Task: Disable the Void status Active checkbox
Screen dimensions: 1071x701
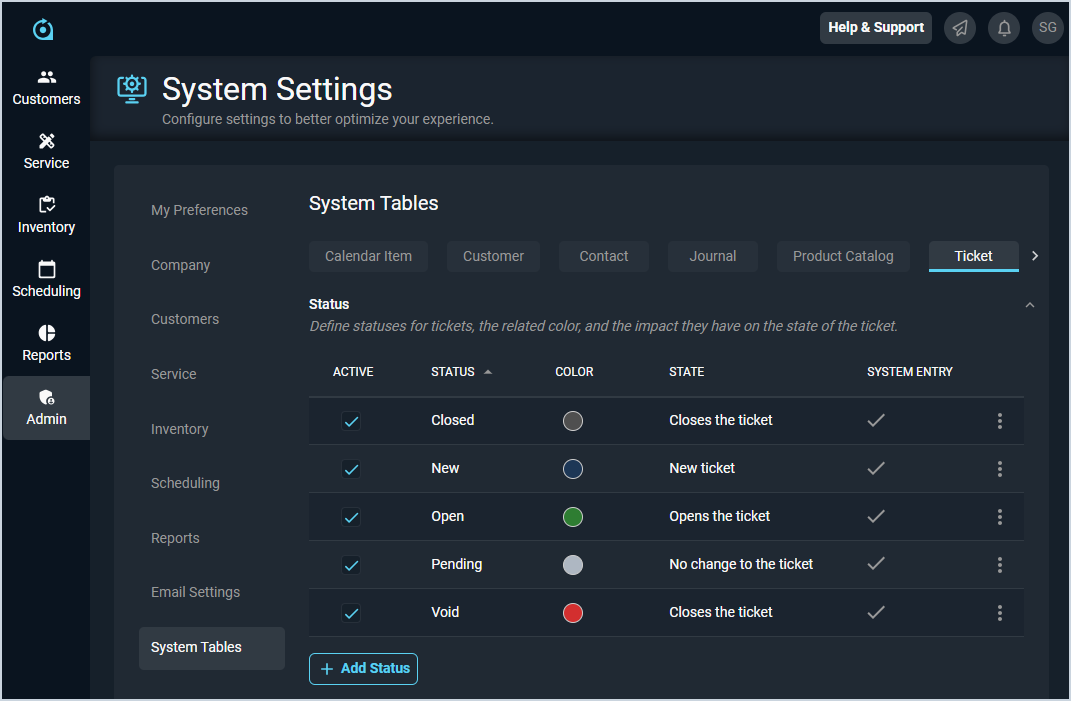Action: [x=351, y=613]
